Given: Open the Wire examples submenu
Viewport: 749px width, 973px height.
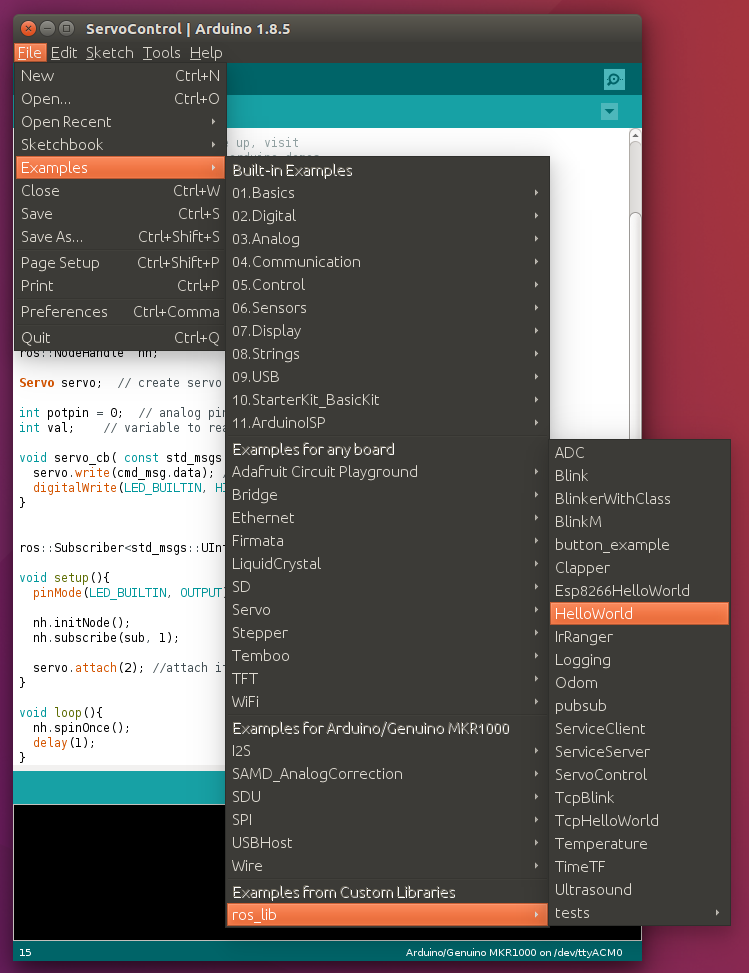Looking at the screenshot, I should tap(387, 866).
